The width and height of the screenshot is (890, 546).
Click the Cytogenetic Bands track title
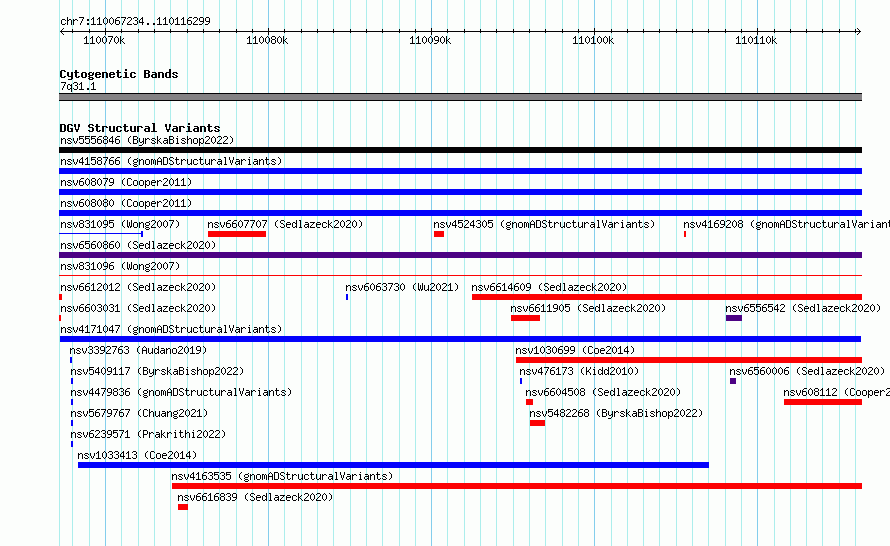click(119, 74)
